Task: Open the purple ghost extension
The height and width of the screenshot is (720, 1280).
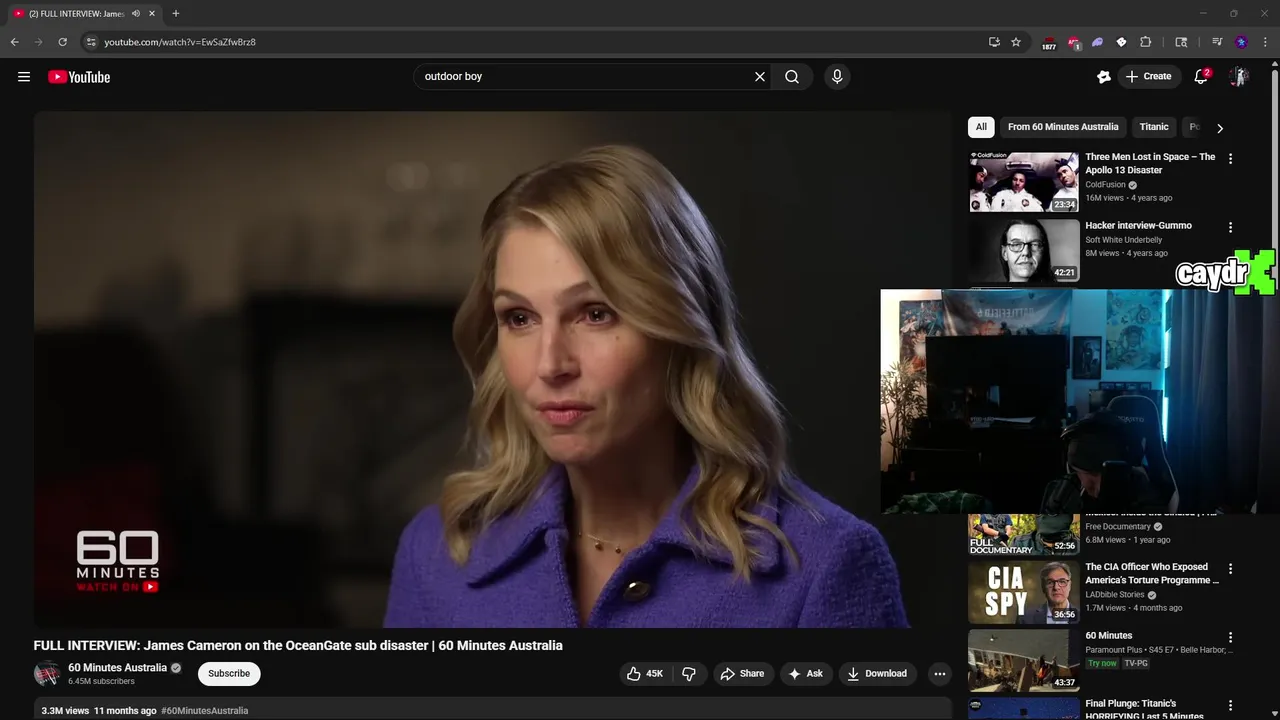Action: [1097, 42]
